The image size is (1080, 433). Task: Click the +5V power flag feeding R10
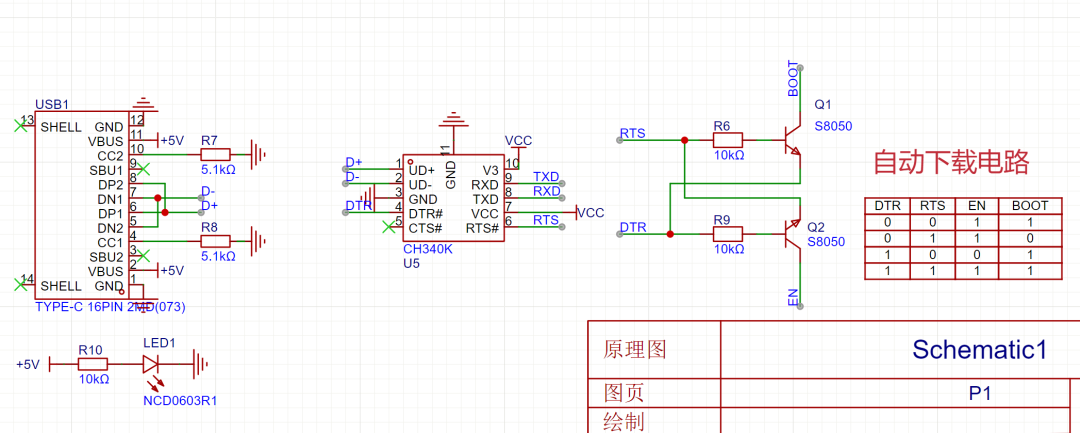pyautogui.click(x=34, y=364)
